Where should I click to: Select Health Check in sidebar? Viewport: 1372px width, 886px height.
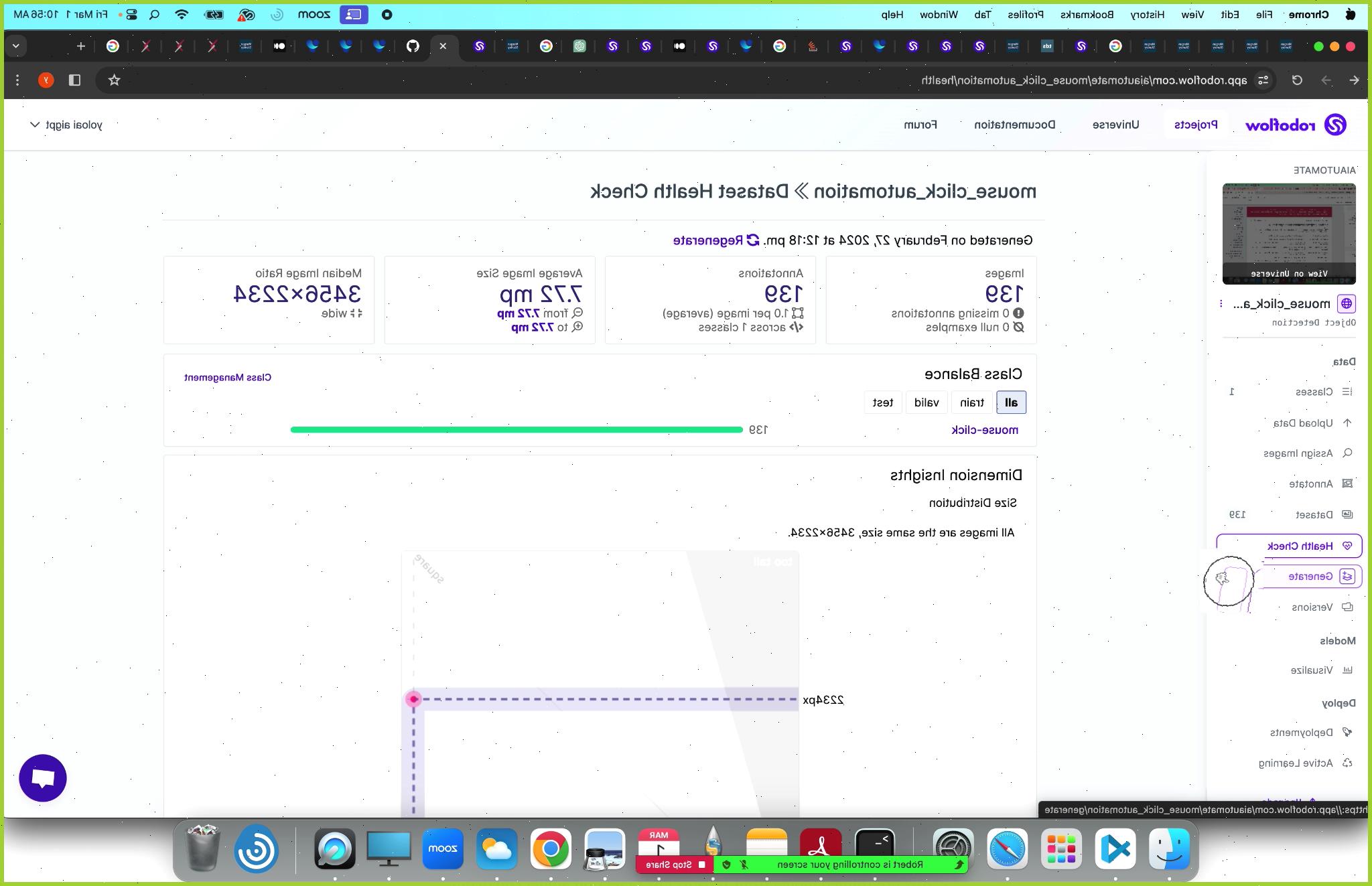[1290, 546]
